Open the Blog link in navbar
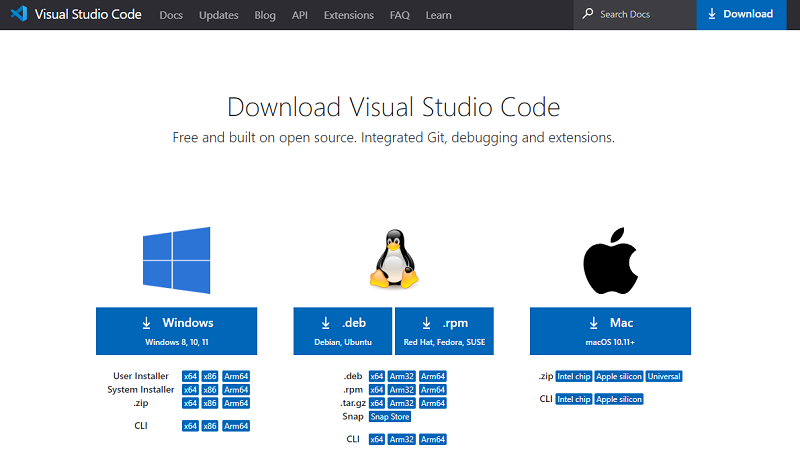Viewport: 800px width, 451px height. point(265,15)
